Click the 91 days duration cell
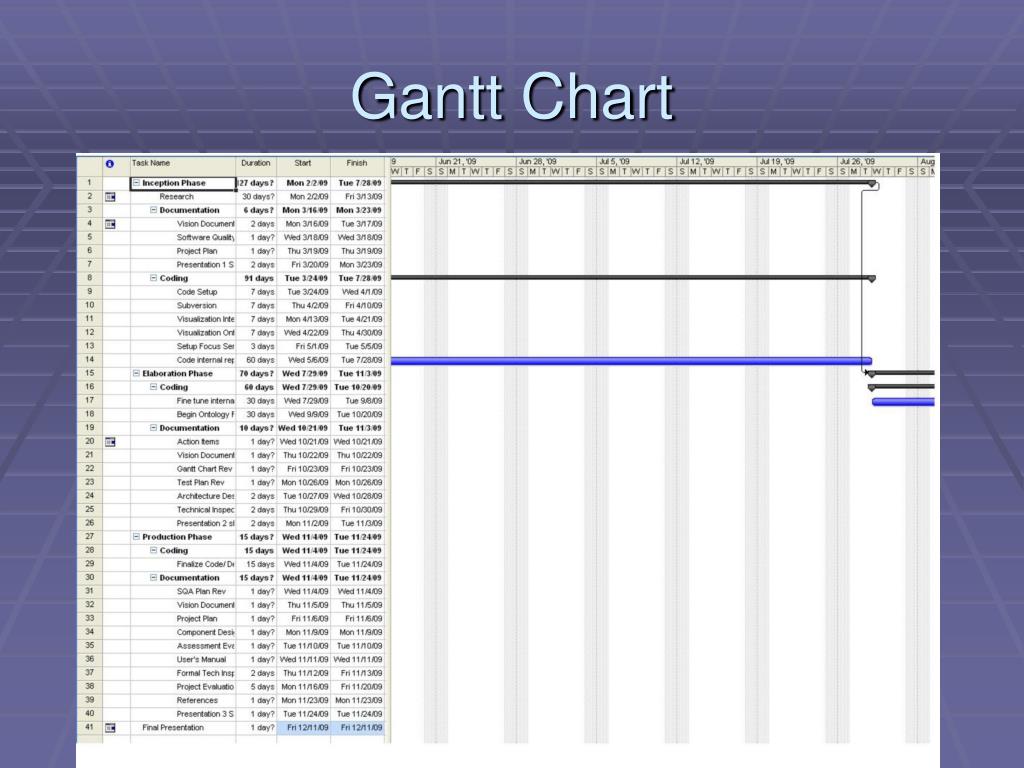Viewport: 1024px width, 768px height. (x=256, y=278)
